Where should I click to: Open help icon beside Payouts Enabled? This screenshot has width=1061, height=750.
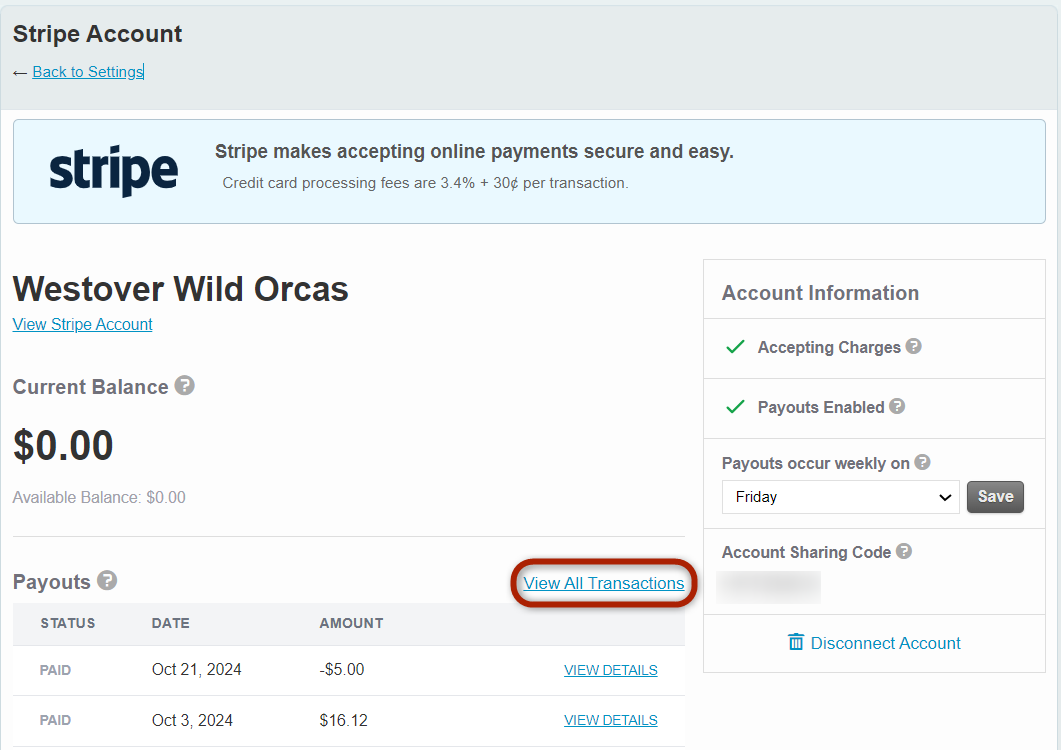coord(897,406)
